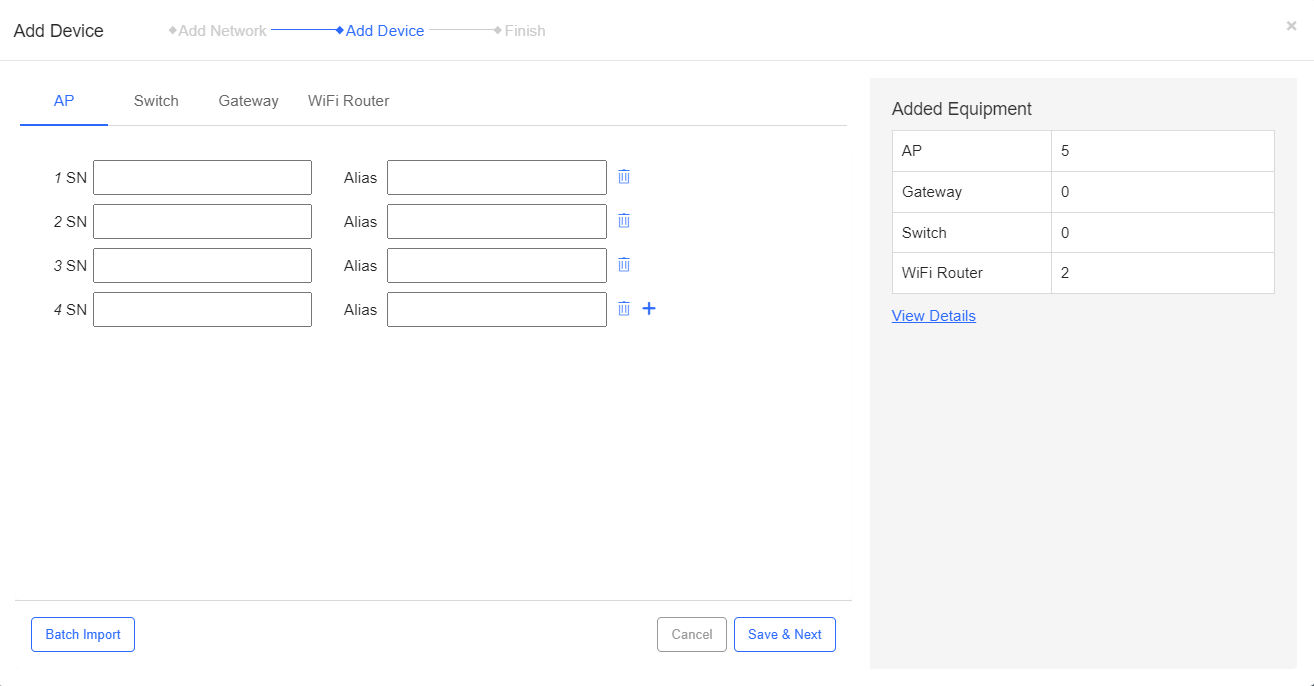
Task: Click the Alias field in row 2
Action: pyautogui.click(x=496, y=221)
